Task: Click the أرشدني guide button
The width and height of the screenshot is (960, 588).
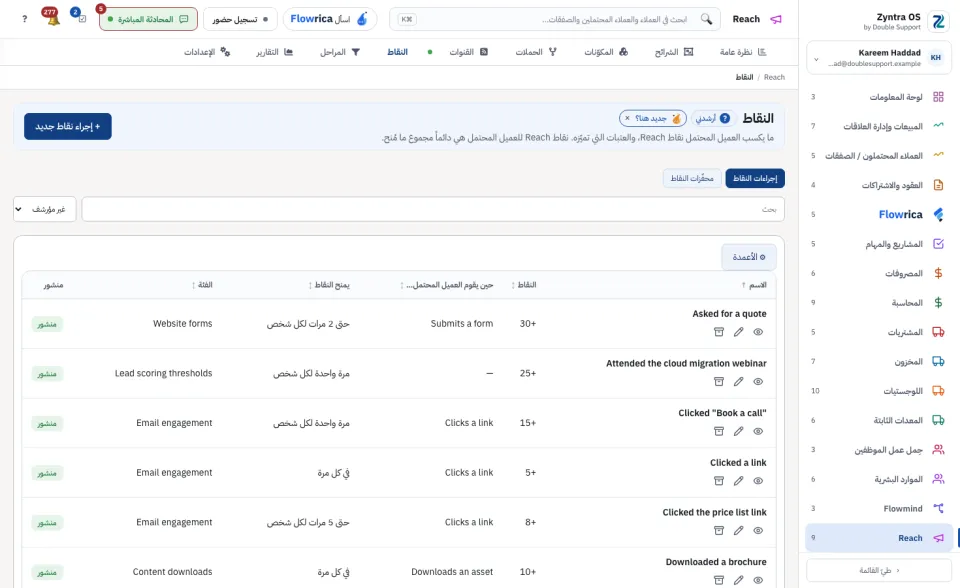Action: point(713,118)
